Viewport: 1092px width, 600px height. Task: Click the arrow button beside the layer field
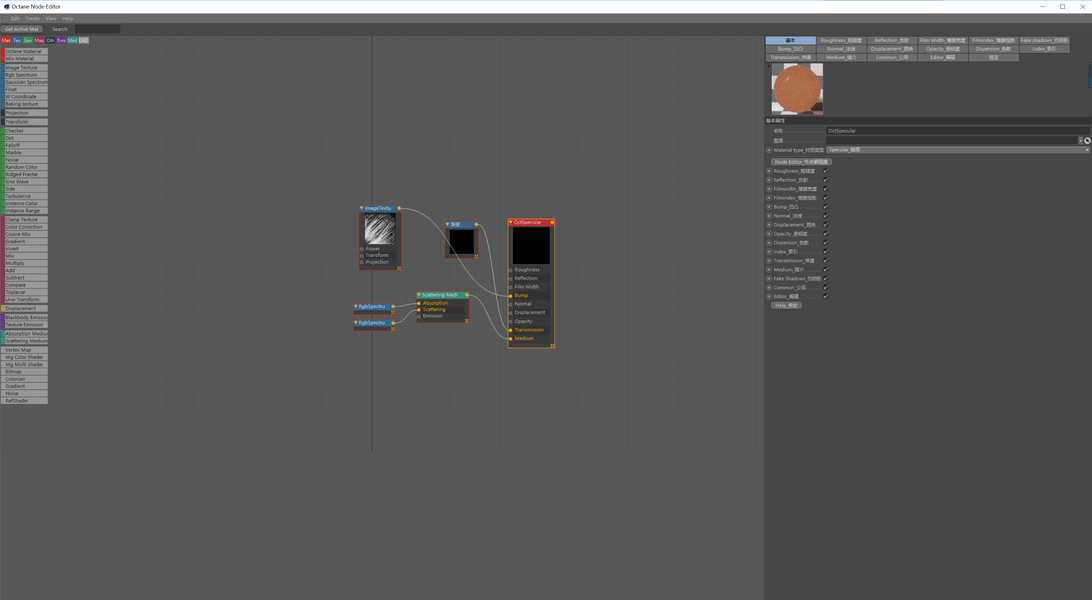(x=1081, y=141)
